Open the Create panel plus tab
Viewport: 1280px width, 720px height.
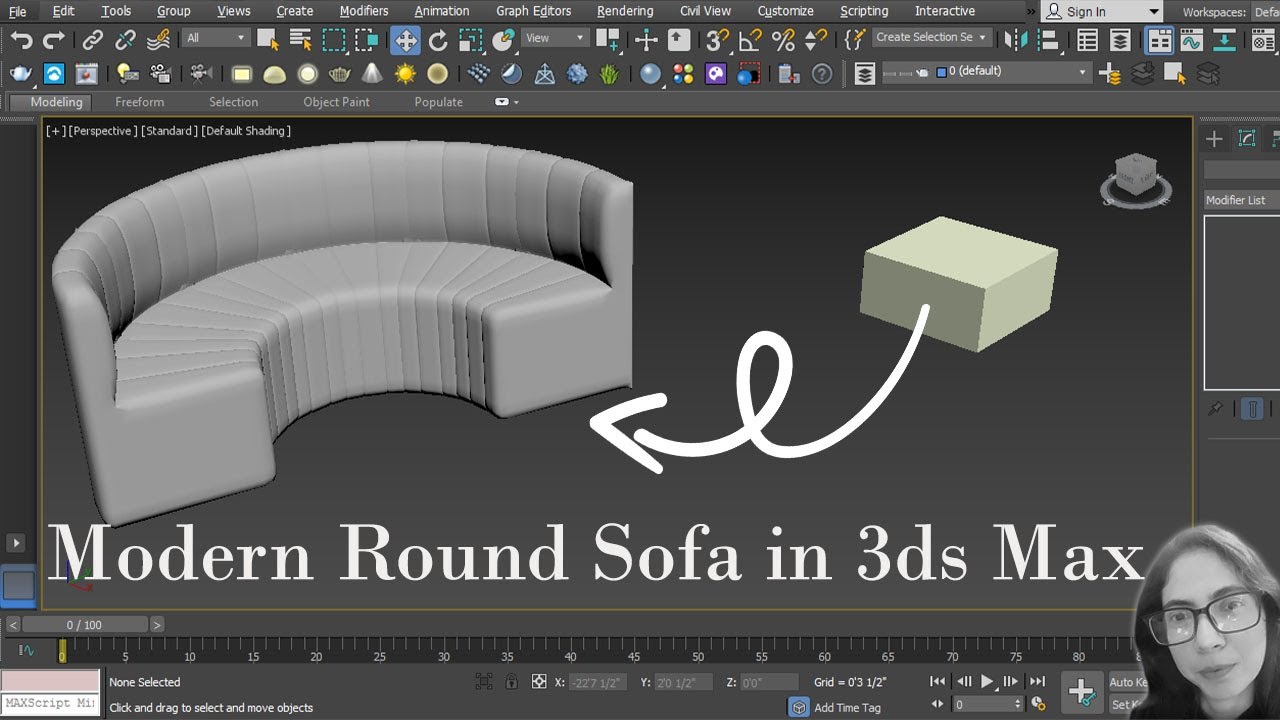[x=1214, y=139]
